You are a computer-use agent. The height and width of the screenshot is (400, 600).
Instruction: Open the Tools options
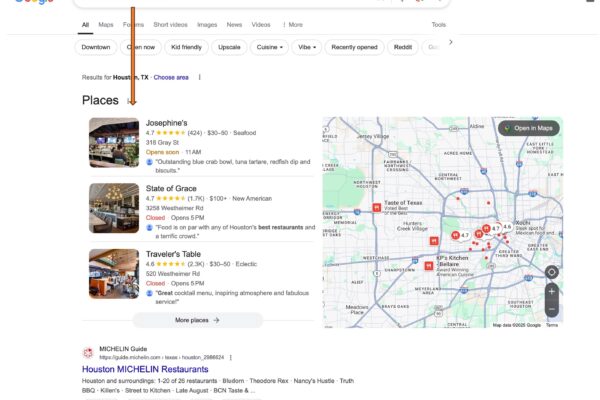click(439, 24)
